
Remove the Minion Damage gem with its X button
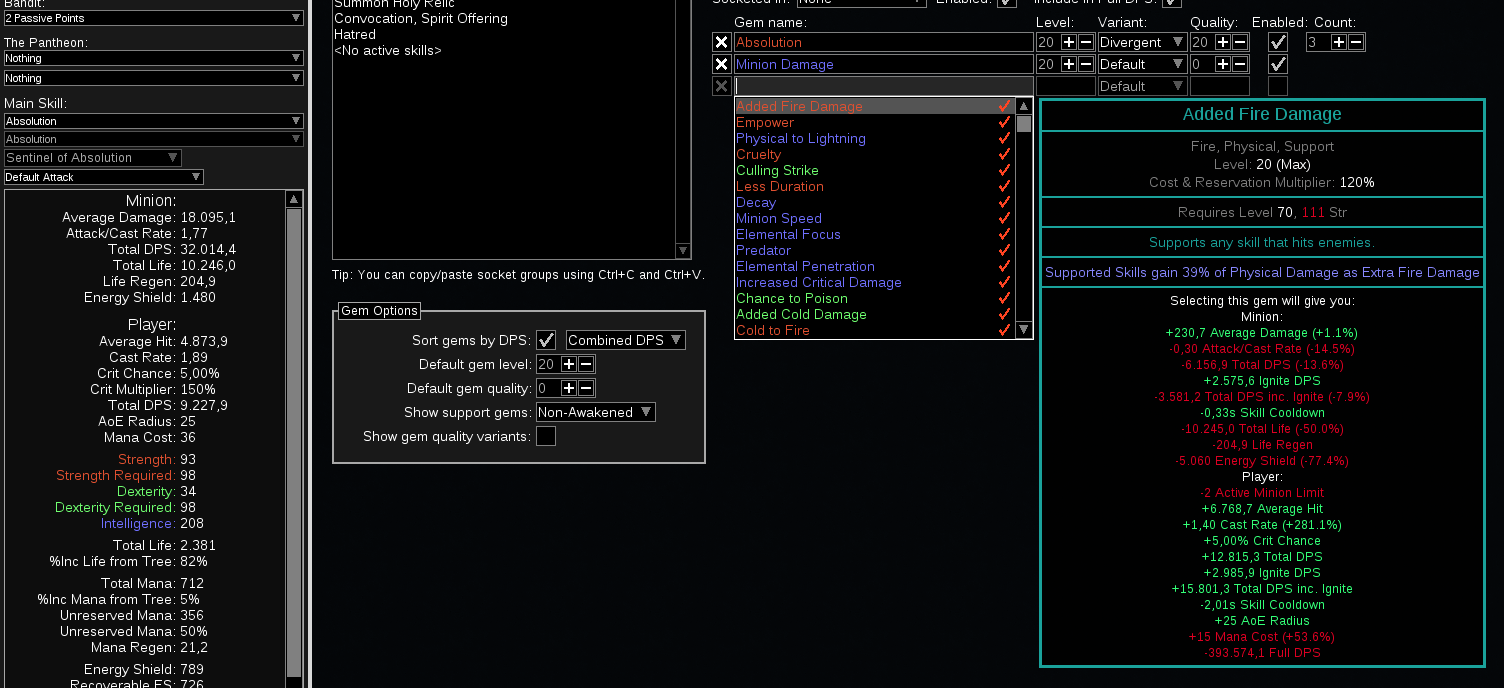tap(721, 64)
